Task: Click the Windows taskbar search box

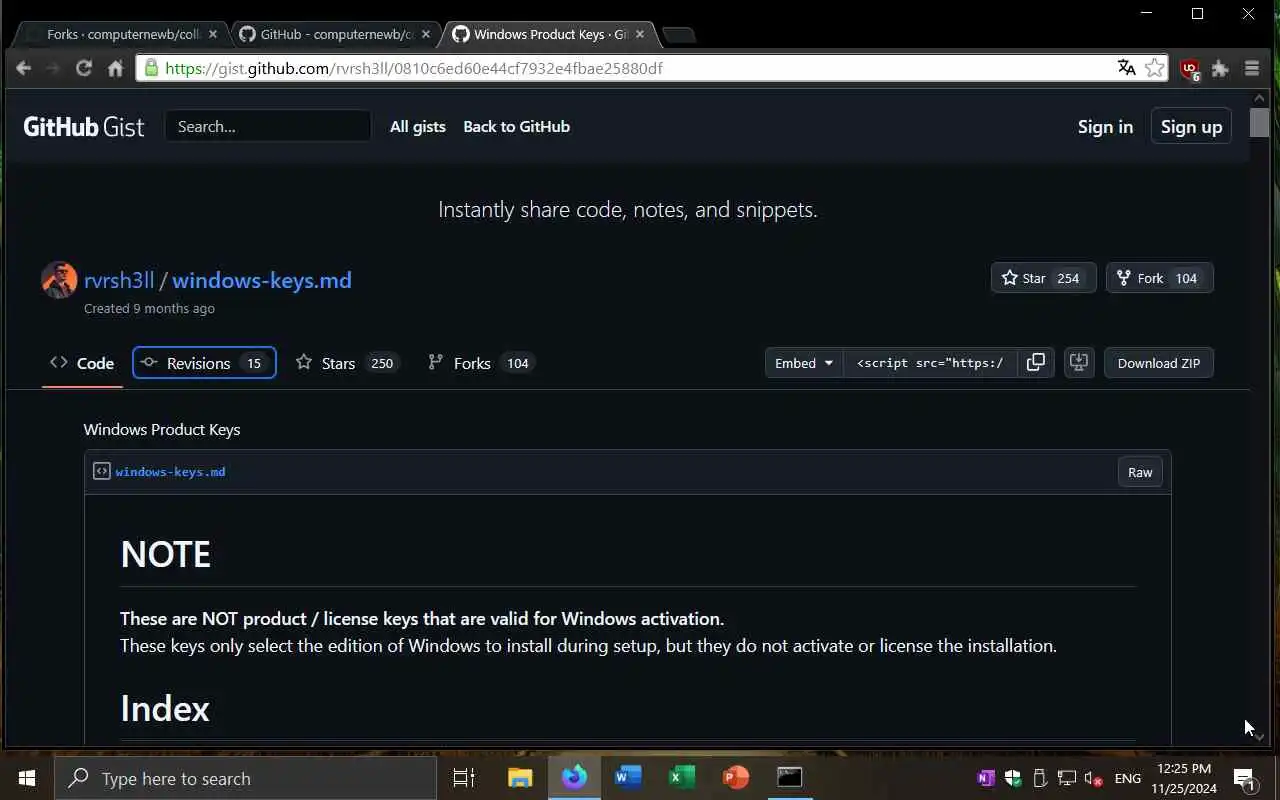Action: click(x=245, y=778)
